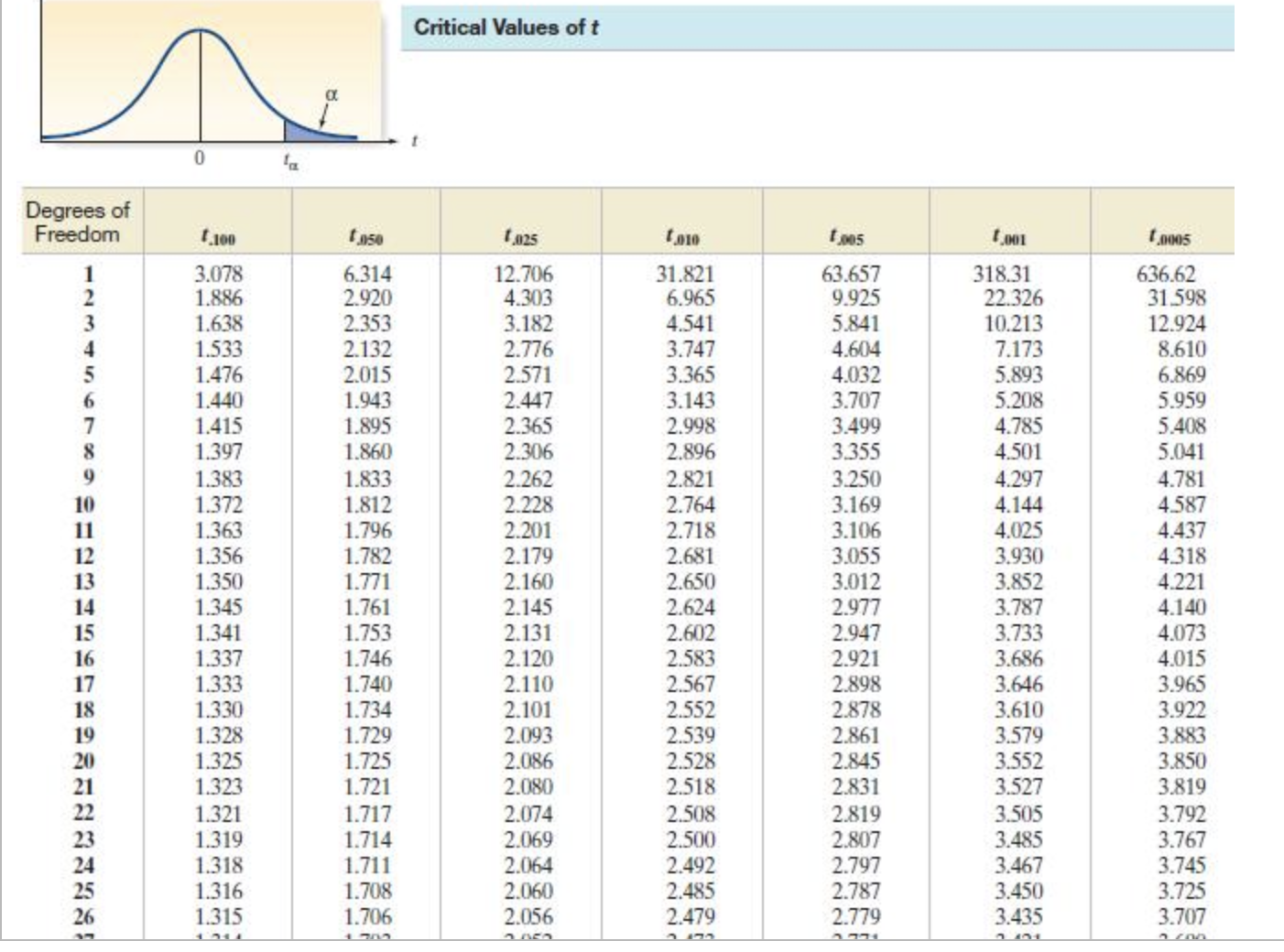
Task: Click the value 2.093
Action: click(528, 735)
